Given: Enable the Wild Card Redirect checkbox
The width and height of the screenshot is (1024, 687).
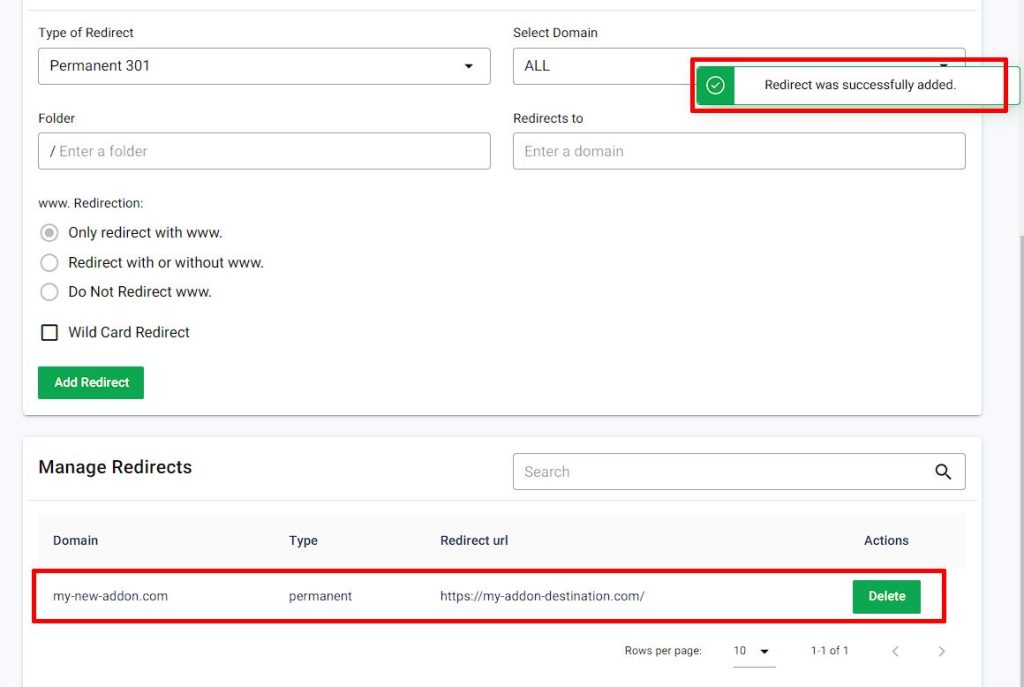Looking at the screenshot, I should tap(49, 332).
